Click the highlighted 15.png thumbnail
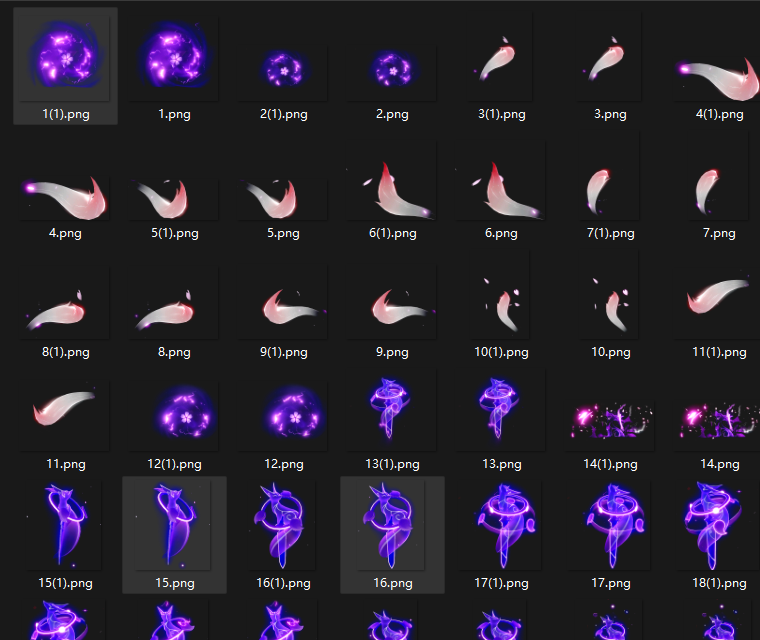Viewport: 760px width, 640px height. tap(174, 525)
